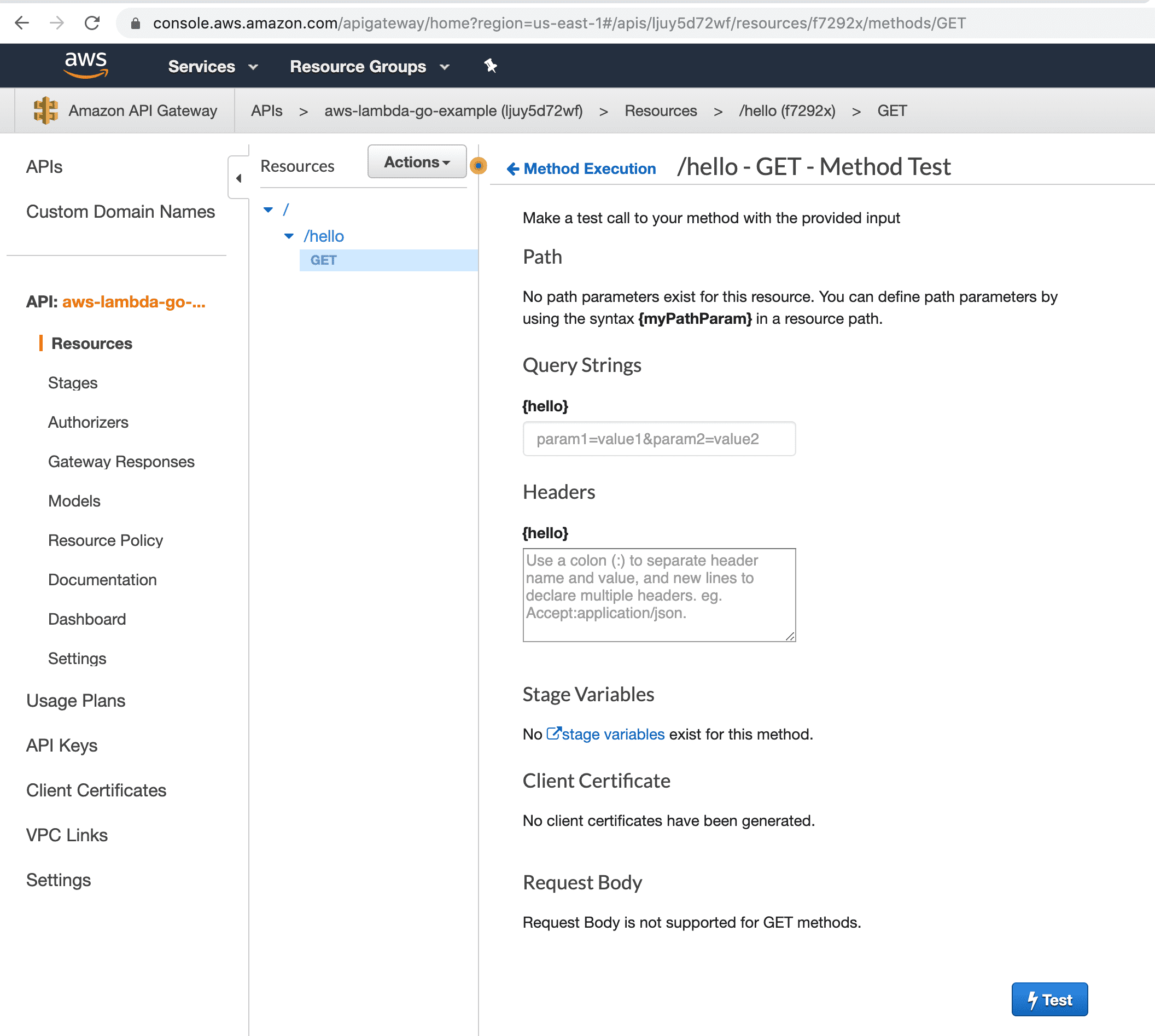
Task: Open Dashboard section
Action: point(87,618)
